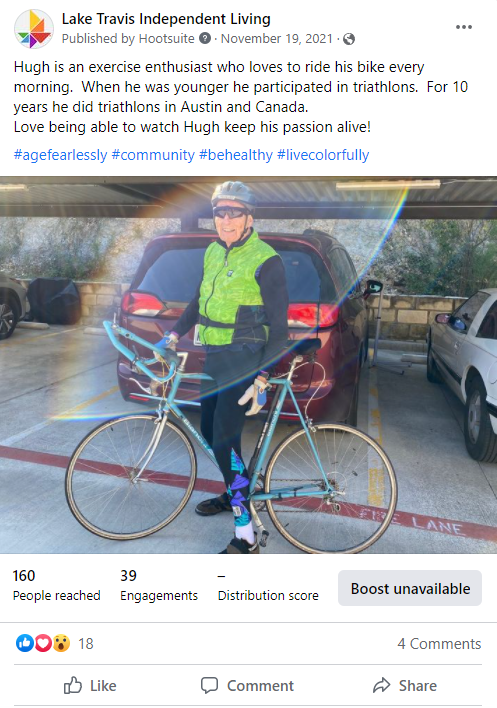Click the Share button below the post

coord(404,685)
